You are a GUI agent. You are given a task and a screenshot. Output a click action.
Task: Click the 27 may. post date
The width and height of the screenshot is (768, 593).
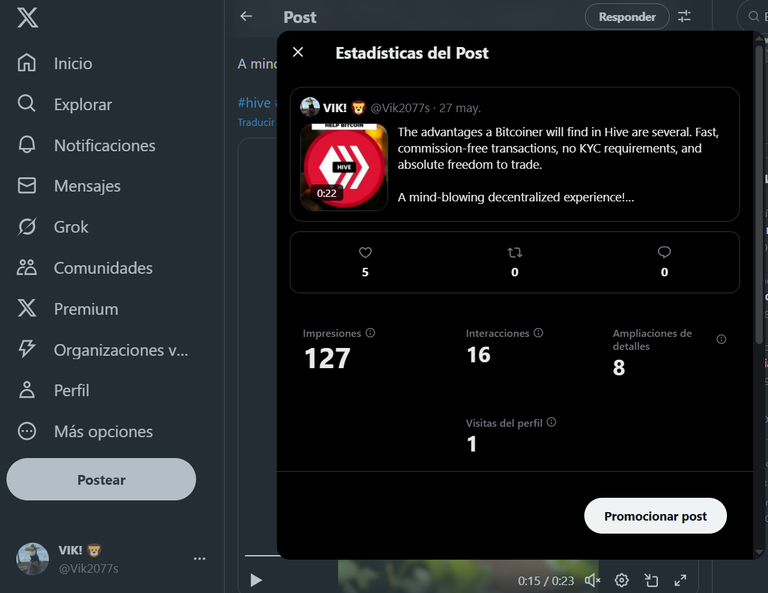tap(460, 108)
